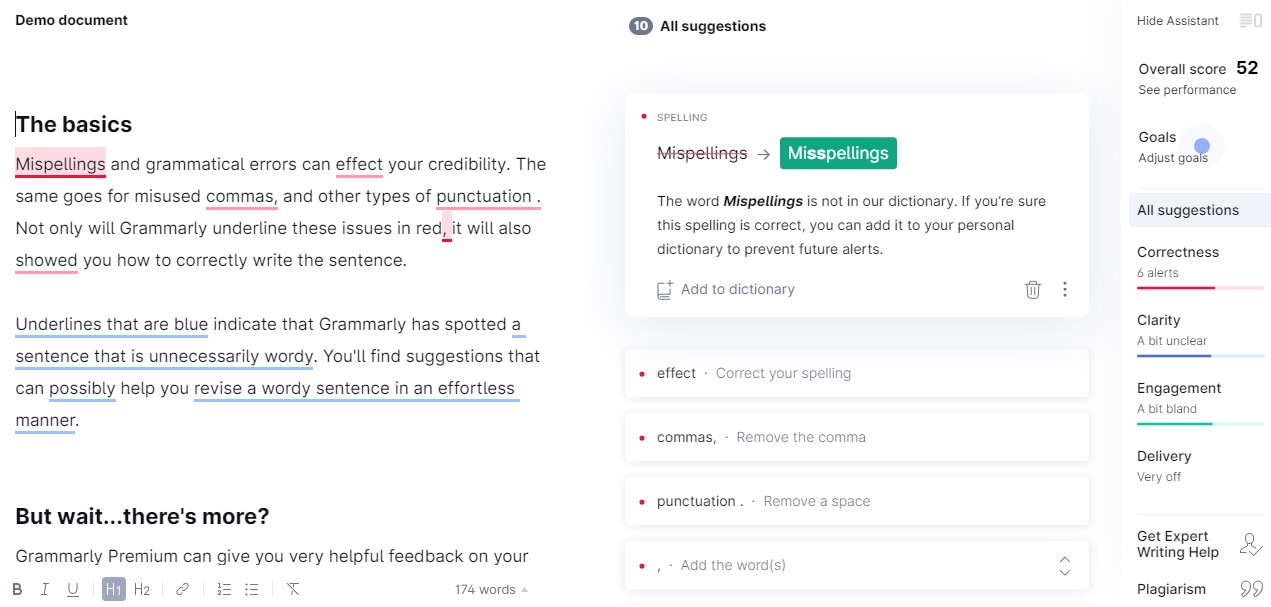
Task: Open the three-dot menu on the spelling card
Action: 1065,290
